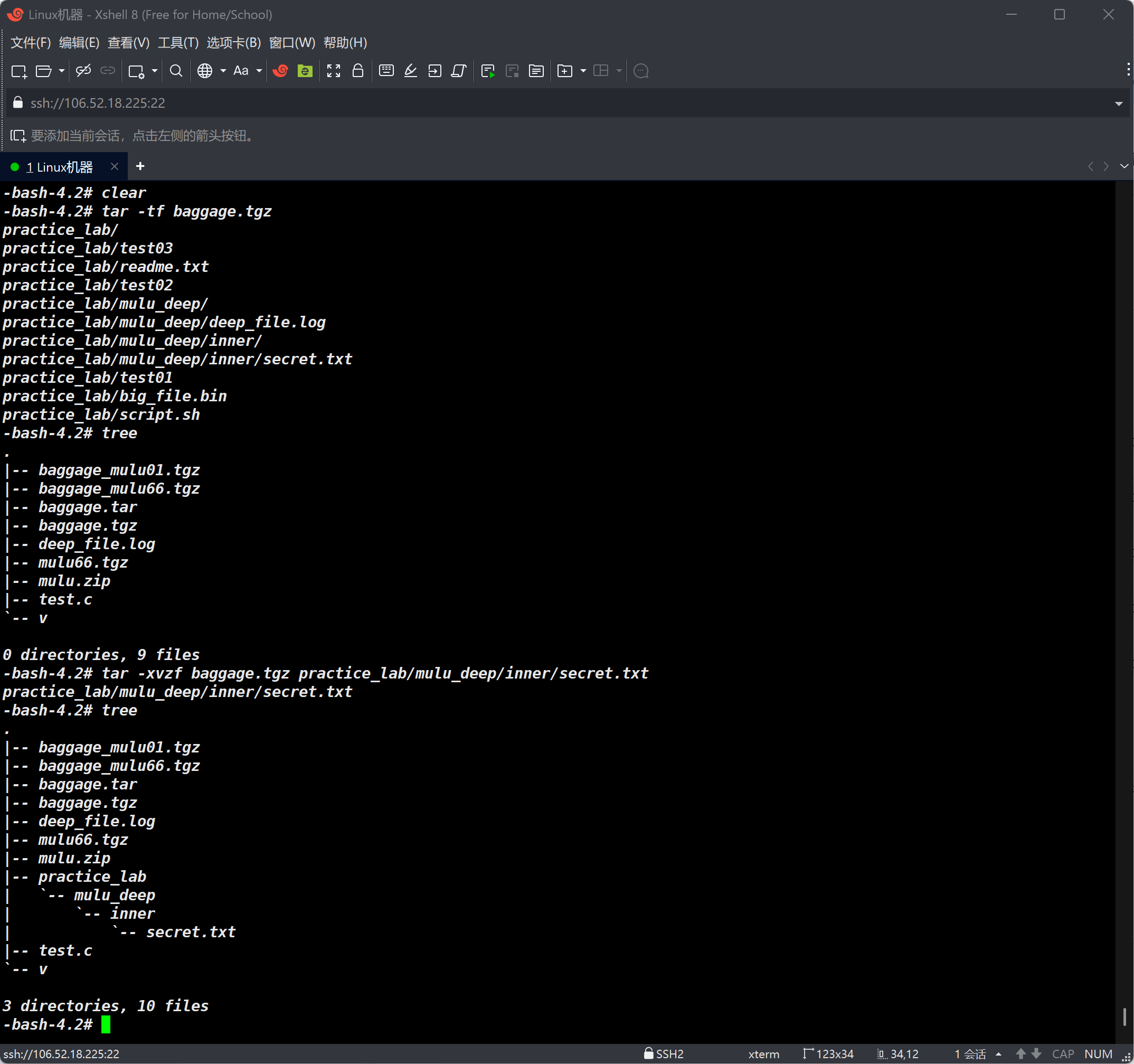Click the highlight pen icon
Screen dimensions: 1134x1064
(x=411, y=71)
